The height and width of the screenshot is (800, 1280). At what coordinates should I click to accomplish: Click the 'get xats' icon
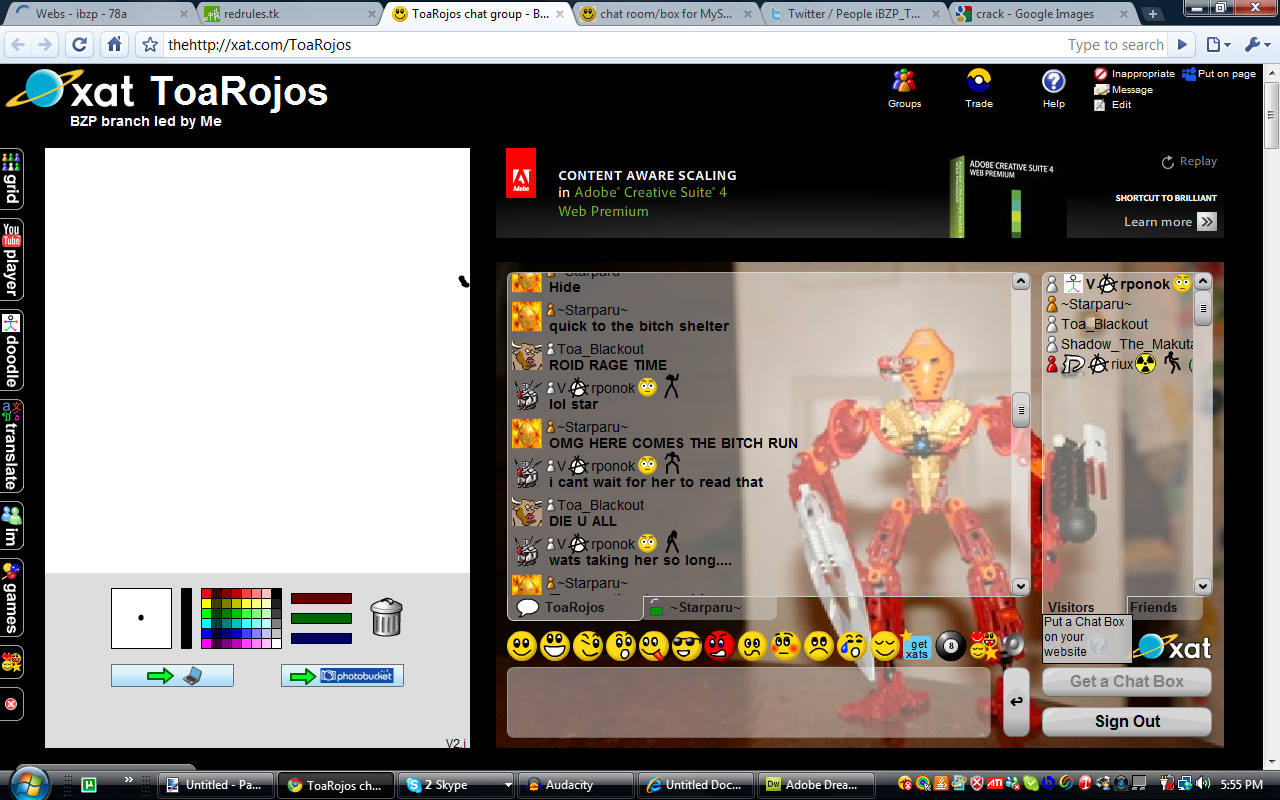(x=917, y=647)
